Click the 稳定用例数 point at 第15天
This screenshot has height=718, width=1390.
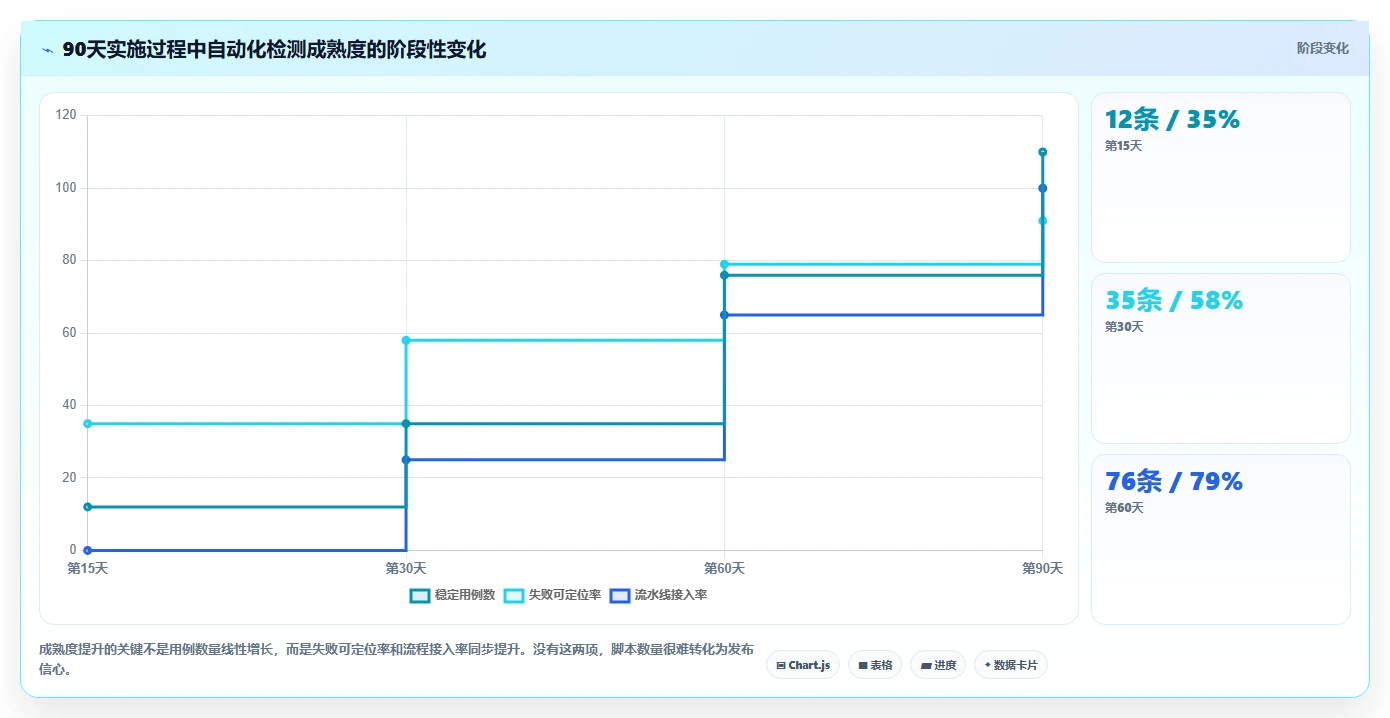coord(87,507)
